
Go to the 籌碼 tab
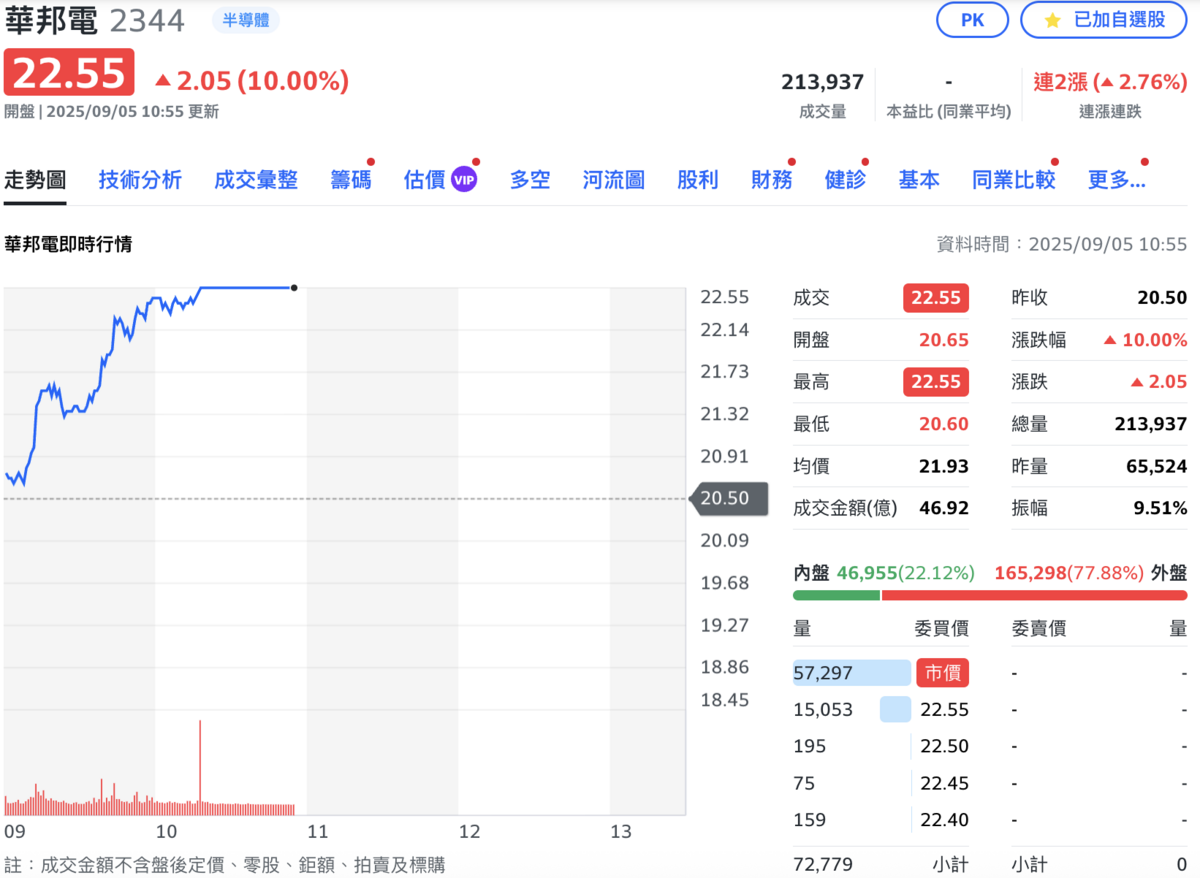click(351, 180)
